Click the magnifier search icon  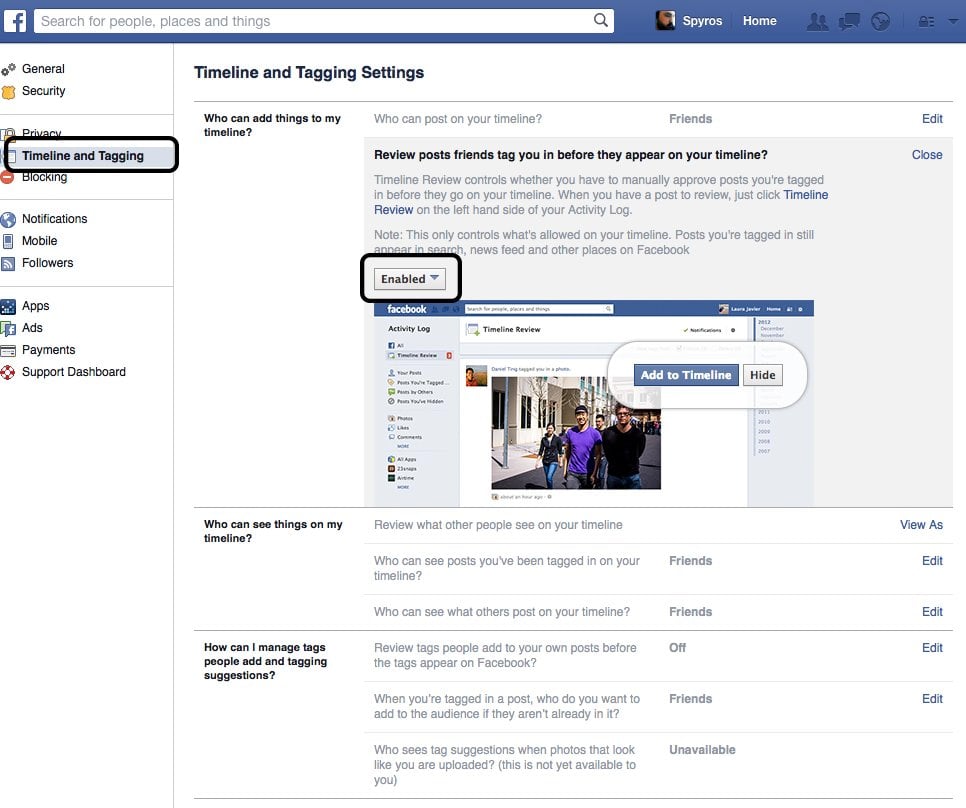[601, 20]
